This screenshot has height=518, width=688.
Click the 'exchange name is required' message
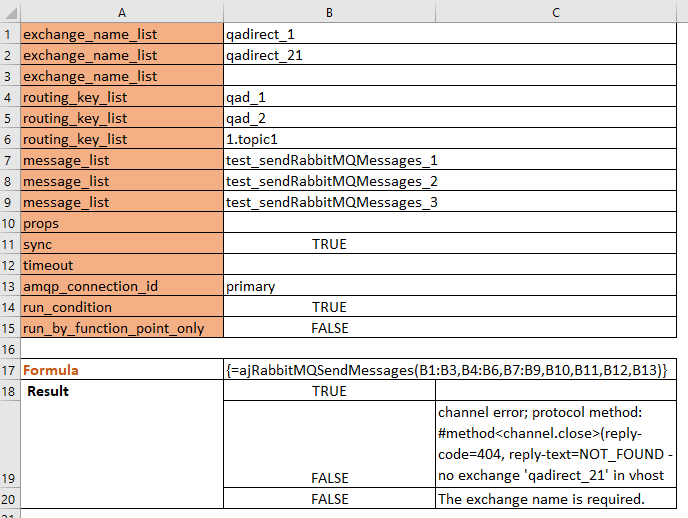pyautogui.click(x=556, y=498)
